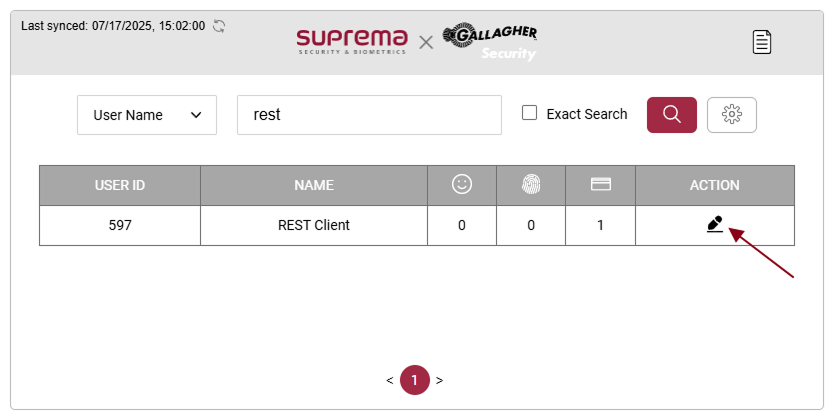The image size is (835, 420).
Task: Open the User Name search type dropdown
Action: tap(147, 115)
